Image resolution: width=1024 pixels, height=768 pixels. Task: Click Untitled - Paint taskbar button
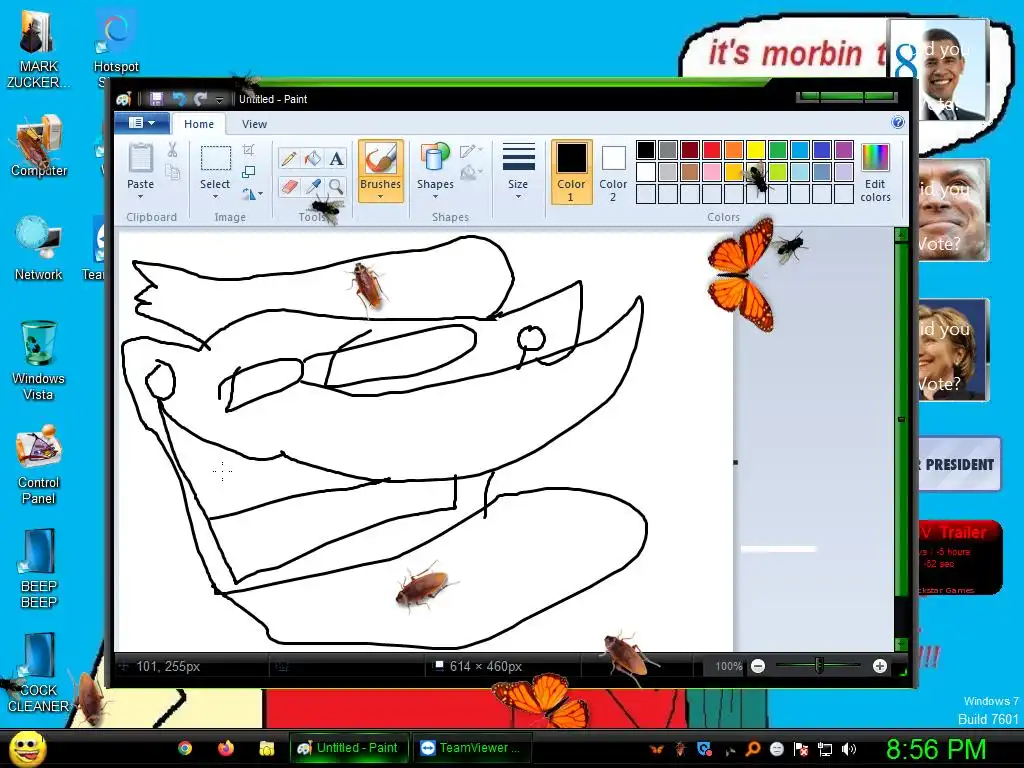[348, 748]
